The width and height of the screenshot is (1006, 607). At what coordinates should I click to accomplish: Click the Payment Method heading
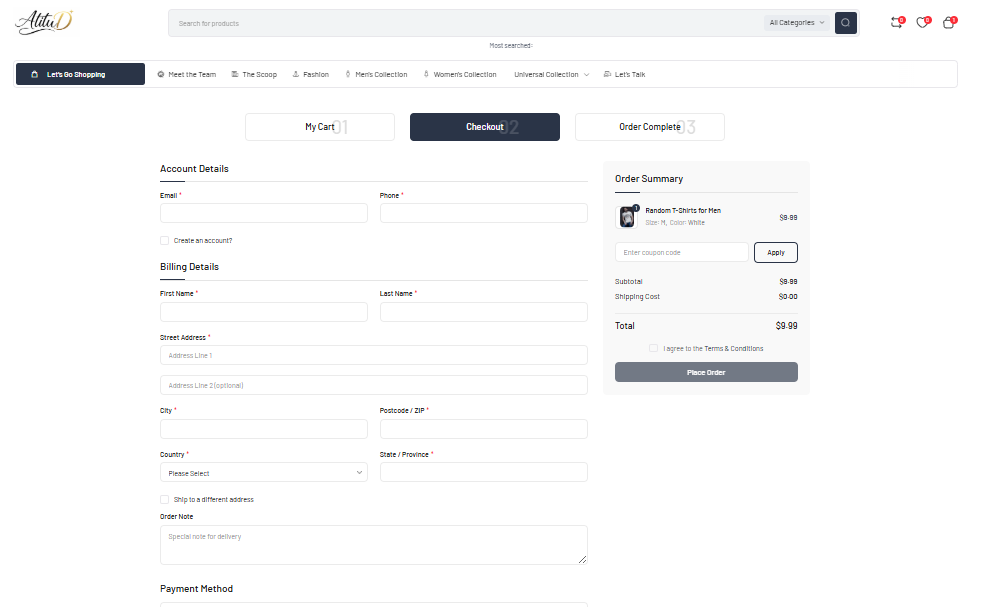(196, 588)
